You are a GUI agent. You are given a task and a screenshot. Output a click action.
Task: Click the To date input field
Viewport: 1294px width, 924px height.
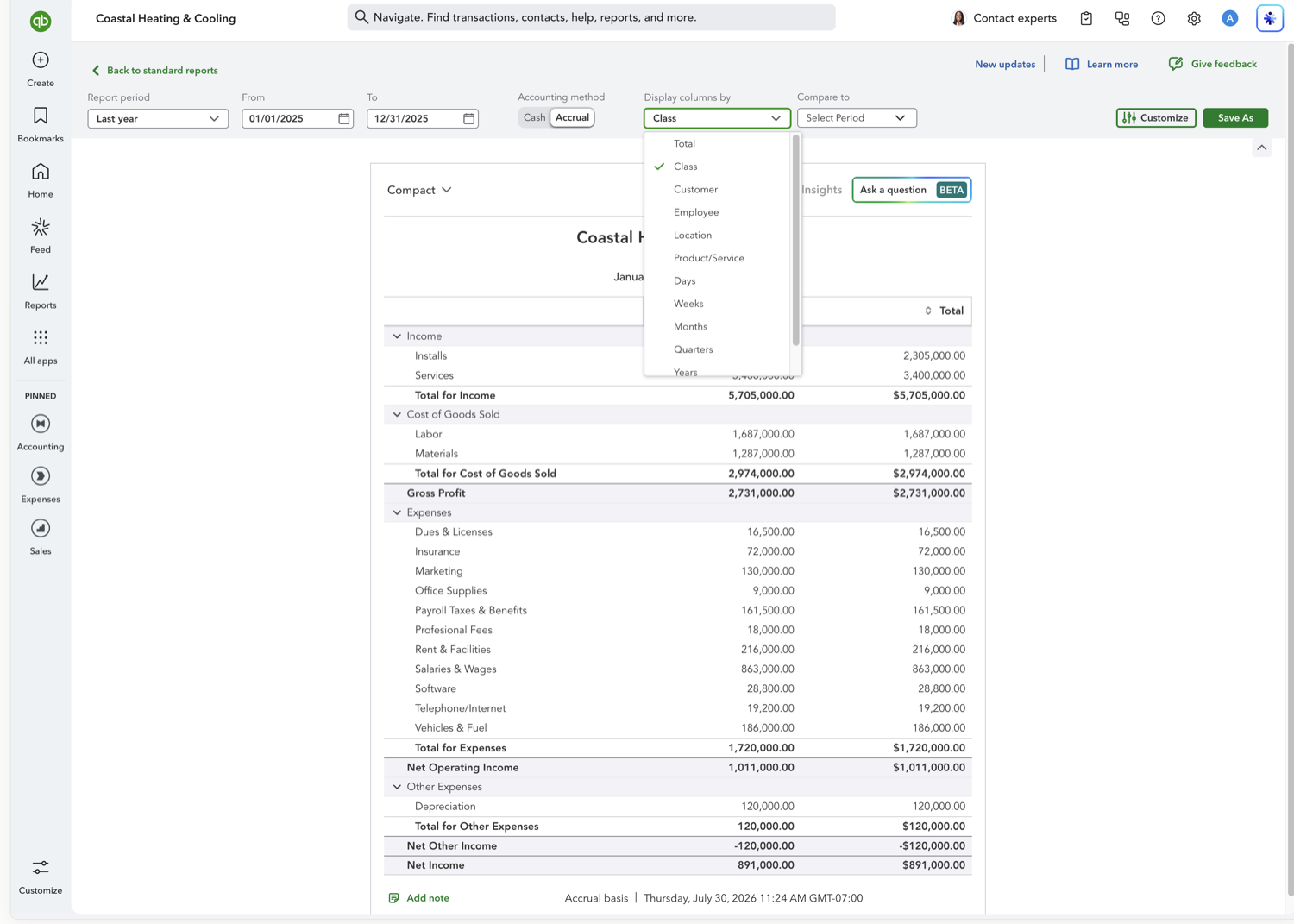pyautogui.click(x=423, y=118)
